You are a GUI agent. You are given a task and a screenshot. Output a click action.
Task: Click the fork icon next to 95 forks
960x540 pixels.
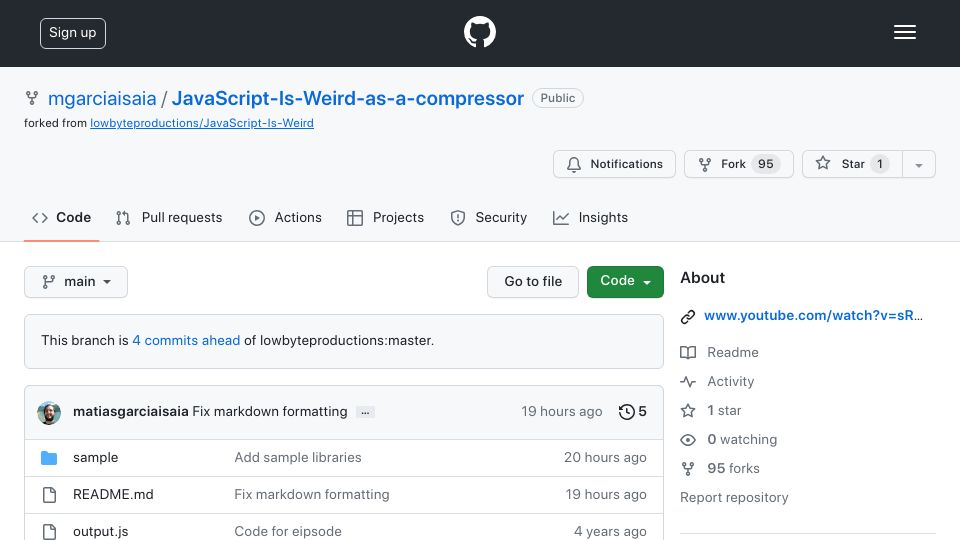click(x=688, y=469)
